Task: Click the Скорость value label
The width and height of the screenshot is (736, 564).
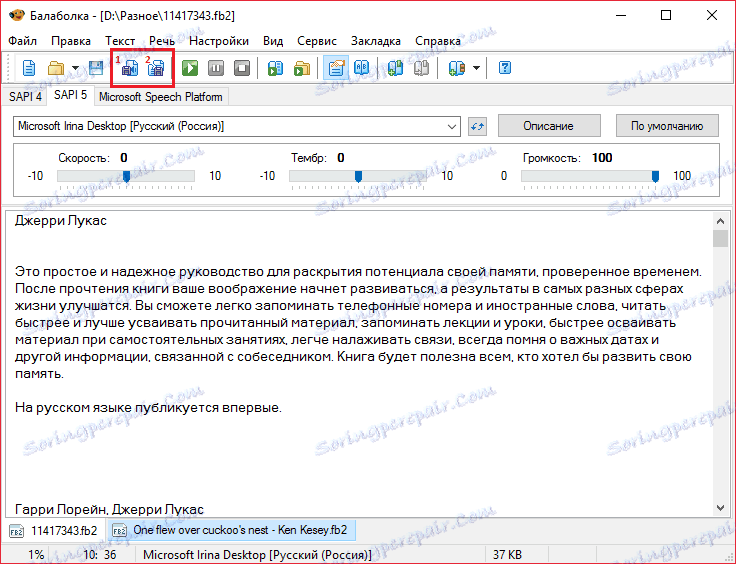Action: point(123,158)
